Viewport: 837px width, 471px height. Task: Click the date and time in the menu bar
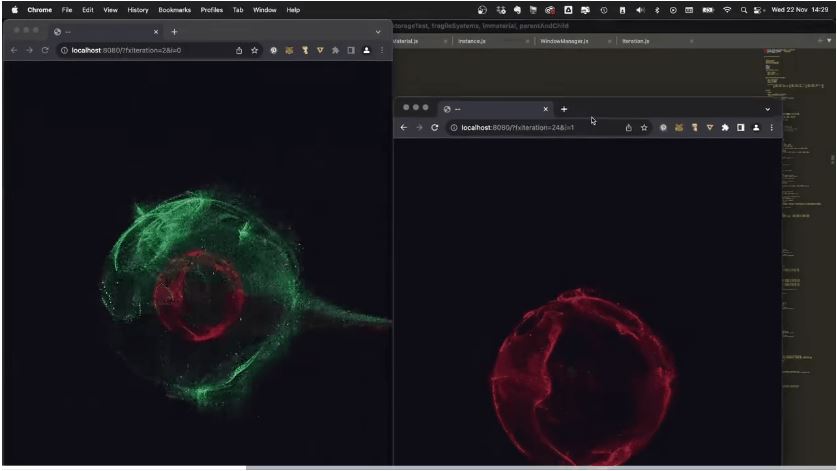click(796, 10)
